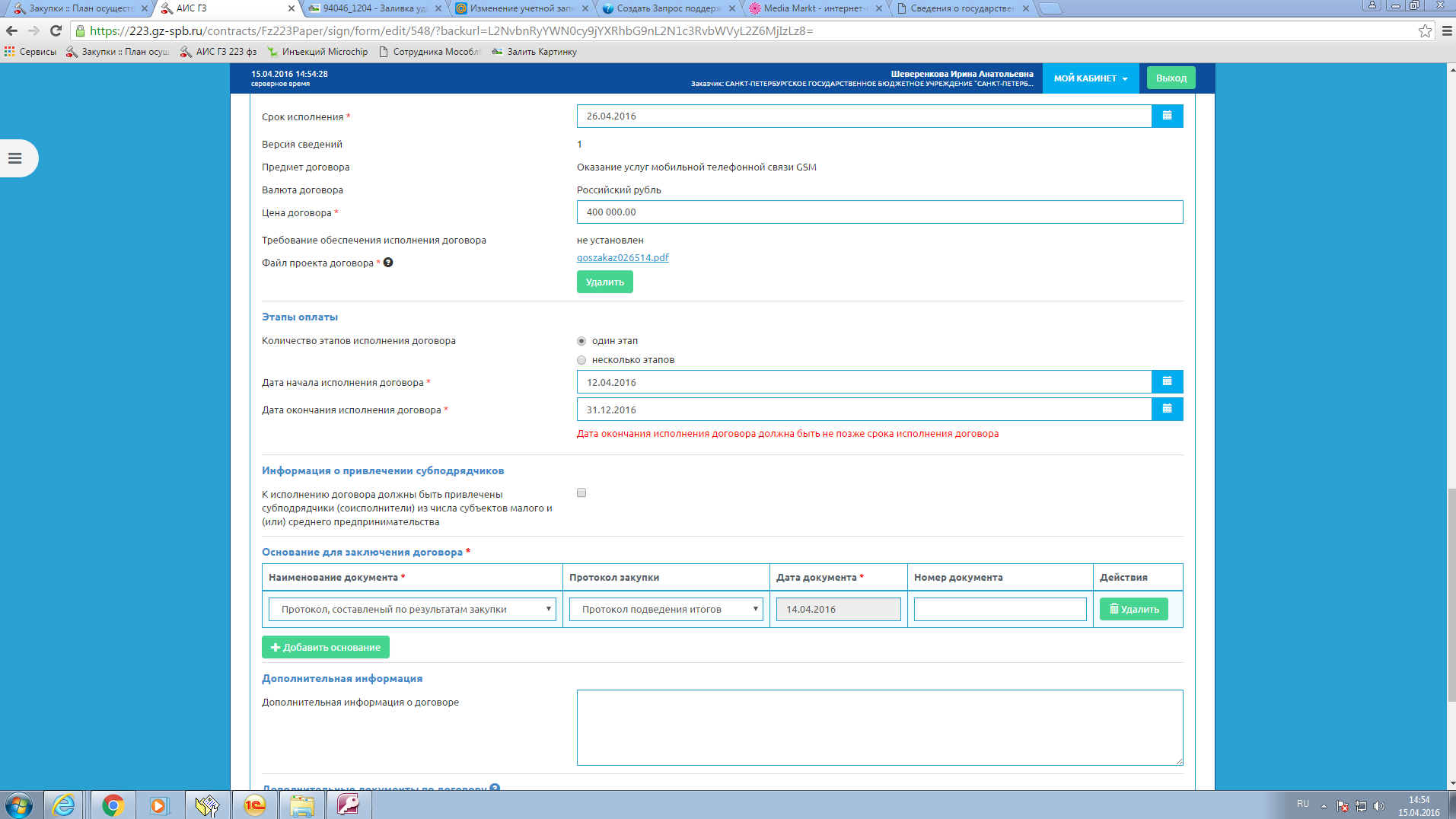This screenshot has width=1456, height=819.
Task: Click the Цена договора input field
Action: coord(880,212)
